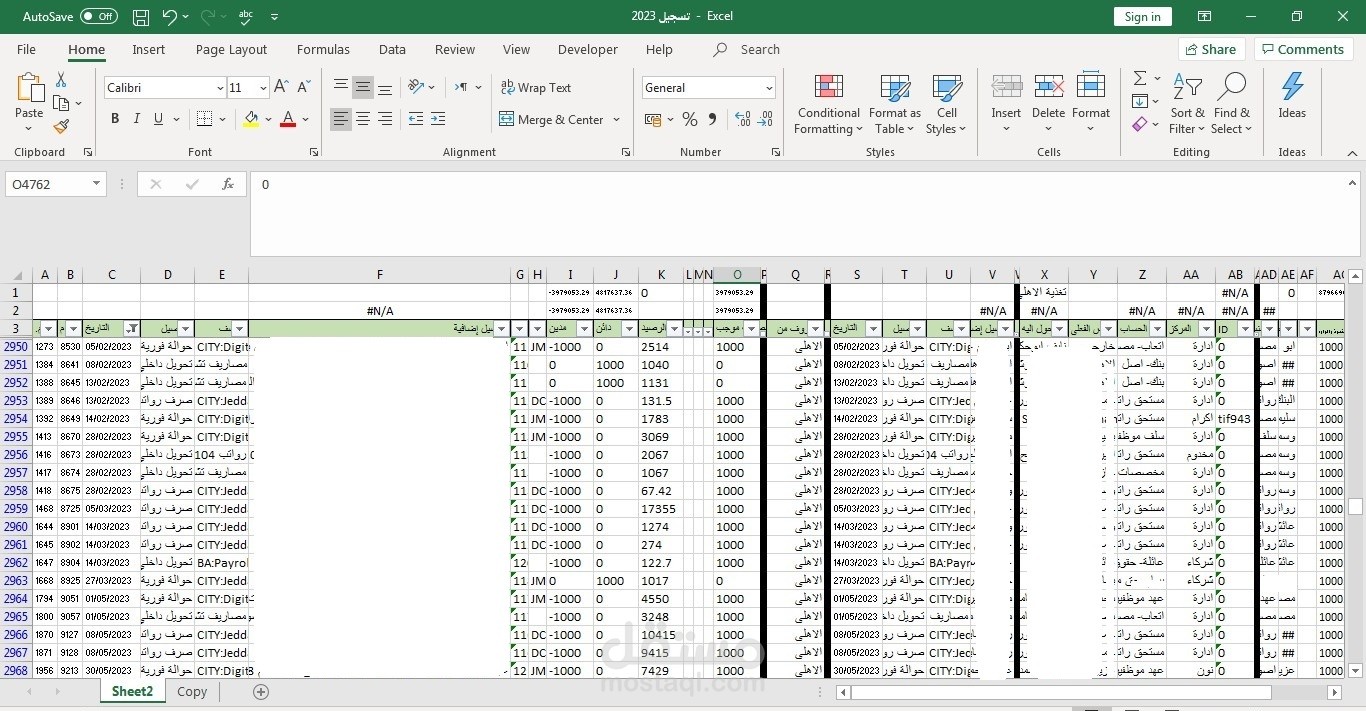Switch to Developer tab

click(x=588, y=49)
